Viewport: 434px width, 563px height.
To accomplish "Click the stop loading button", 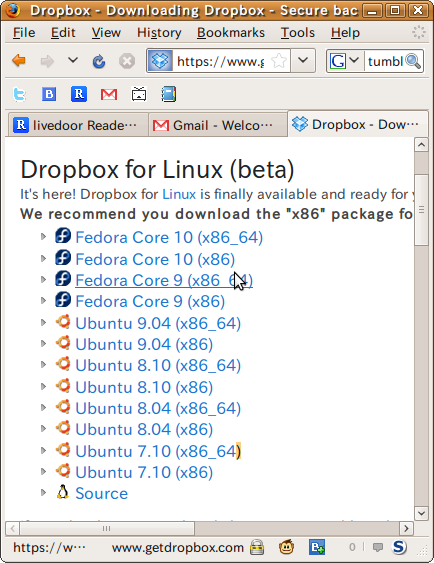I will [x=127, y=61].
